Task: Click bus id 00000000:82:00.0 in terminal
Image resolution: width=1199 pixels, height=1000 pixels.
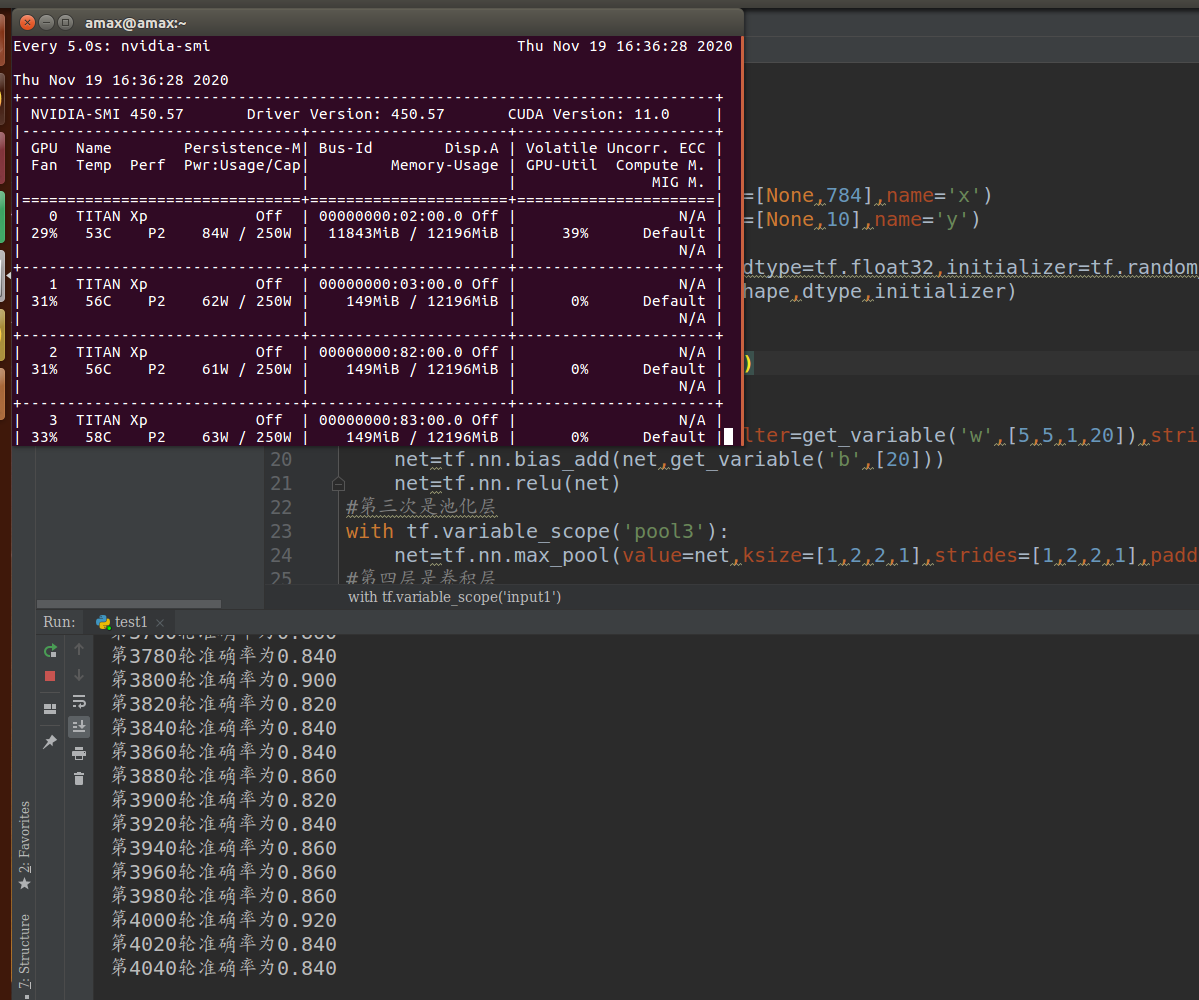Action: [x=391, y=352]
